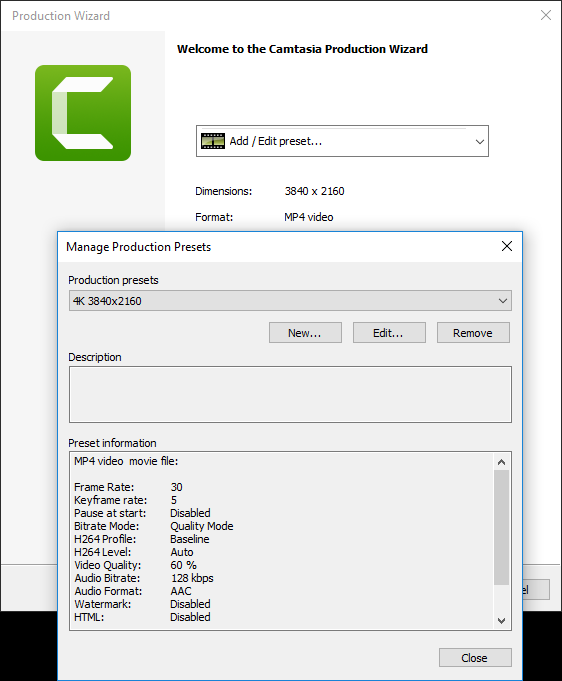Viewport: 562px width, 681px height.
Task: Click the 'Frame Rate:' row showing 30
Action: (x=129, y=487)
